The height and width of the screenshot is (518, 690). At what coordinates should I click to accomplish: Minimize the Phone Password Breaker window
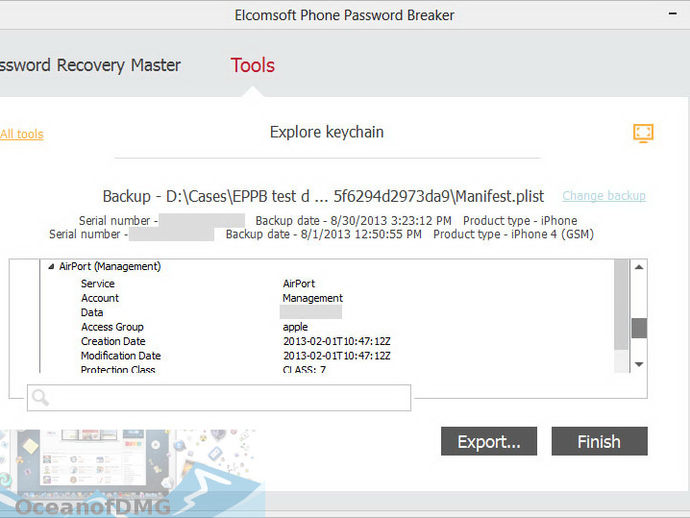672,14
